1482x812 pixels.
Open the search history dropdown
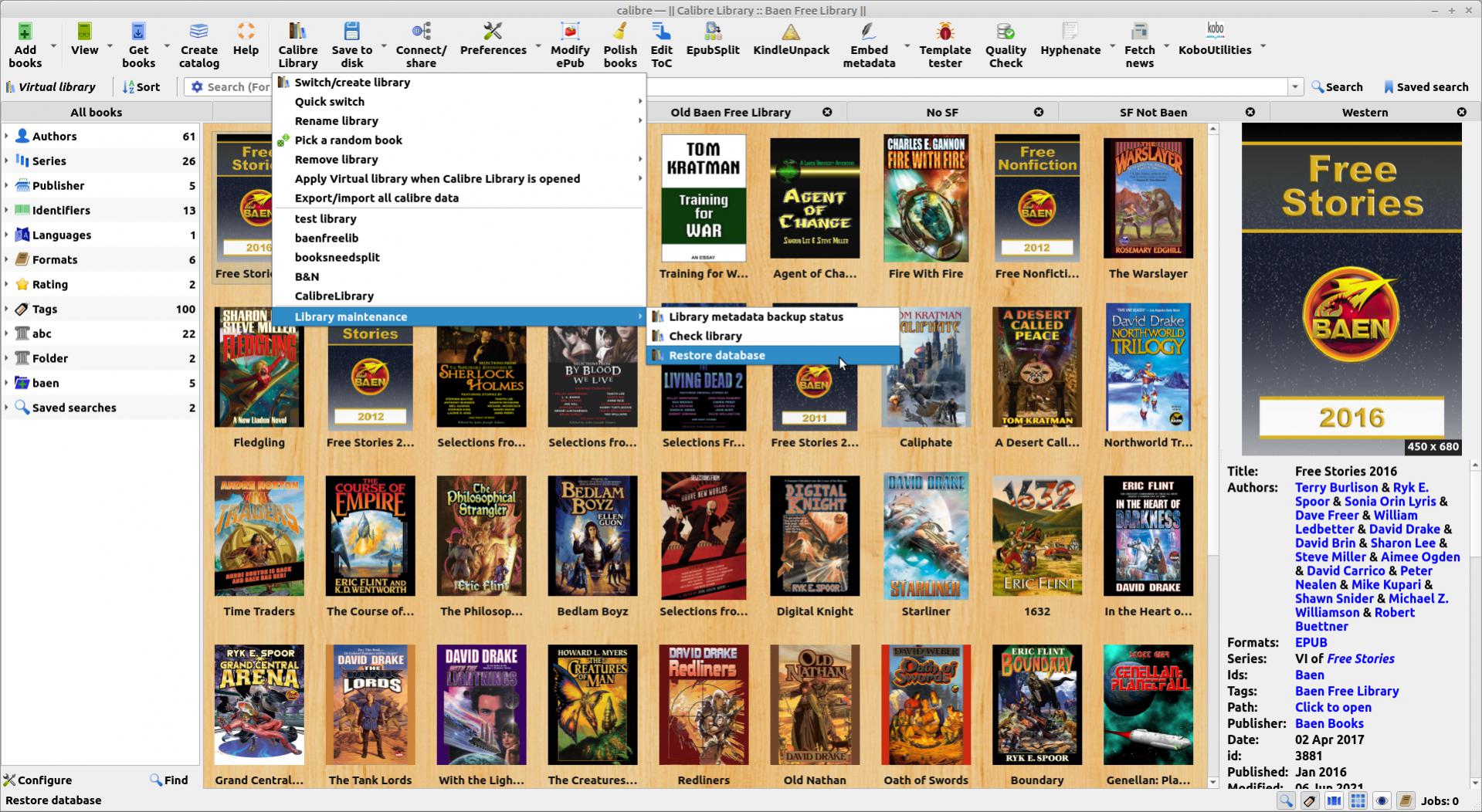point(1295,87)
